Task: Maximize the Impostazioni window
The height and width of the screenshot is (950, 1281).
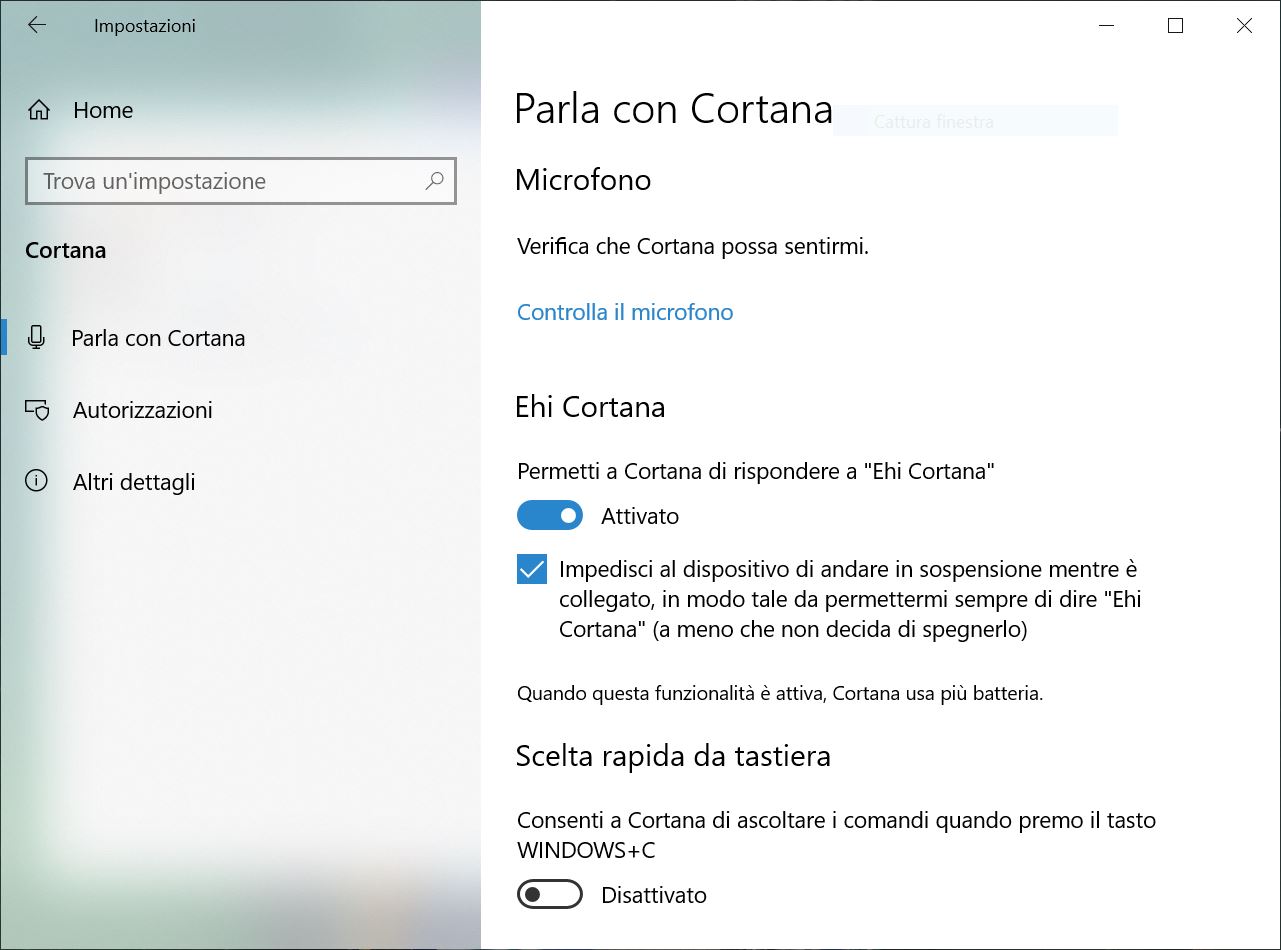Action: (x=1176, y=26)
